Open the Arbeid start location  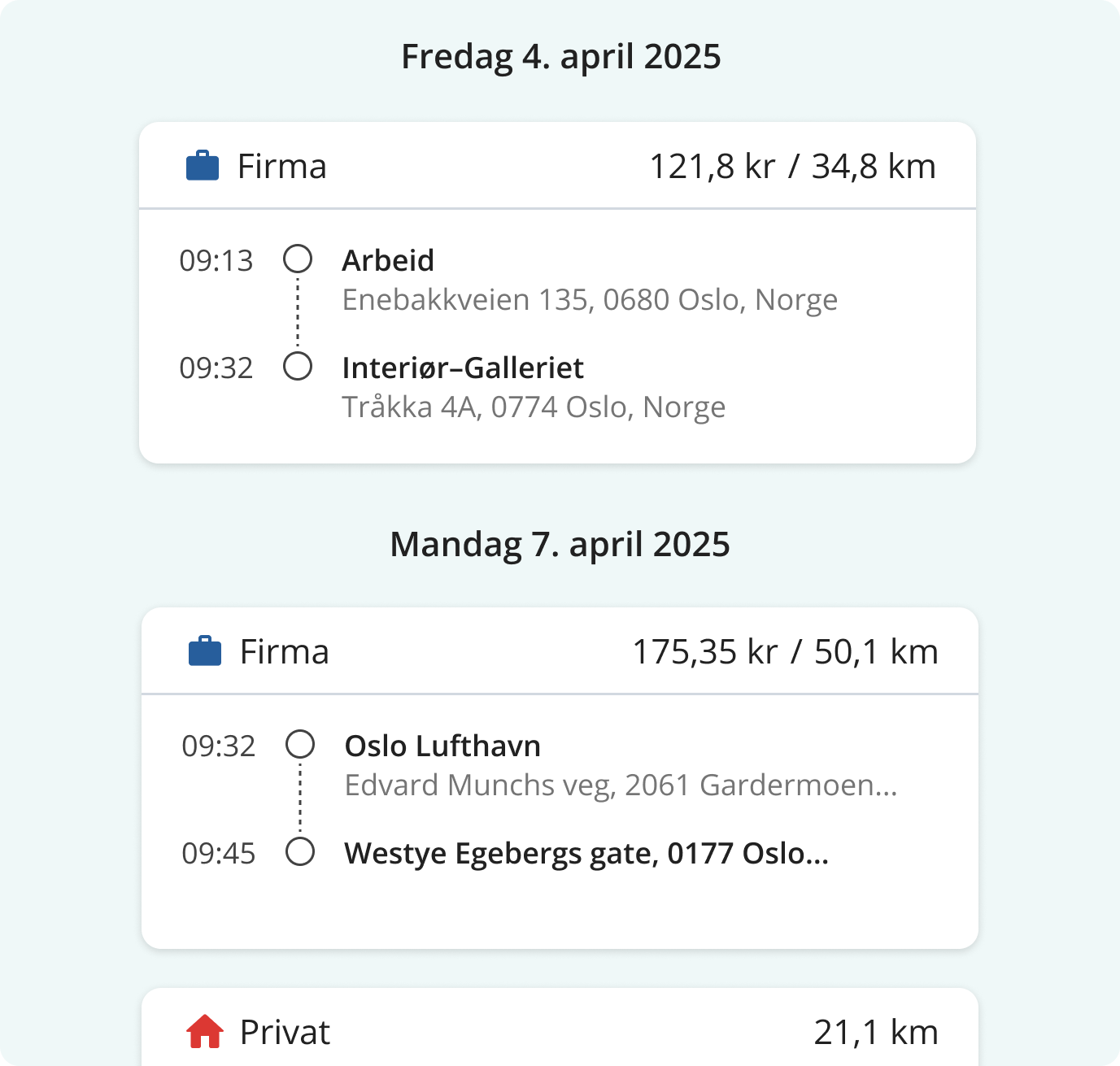coord(388,261)
